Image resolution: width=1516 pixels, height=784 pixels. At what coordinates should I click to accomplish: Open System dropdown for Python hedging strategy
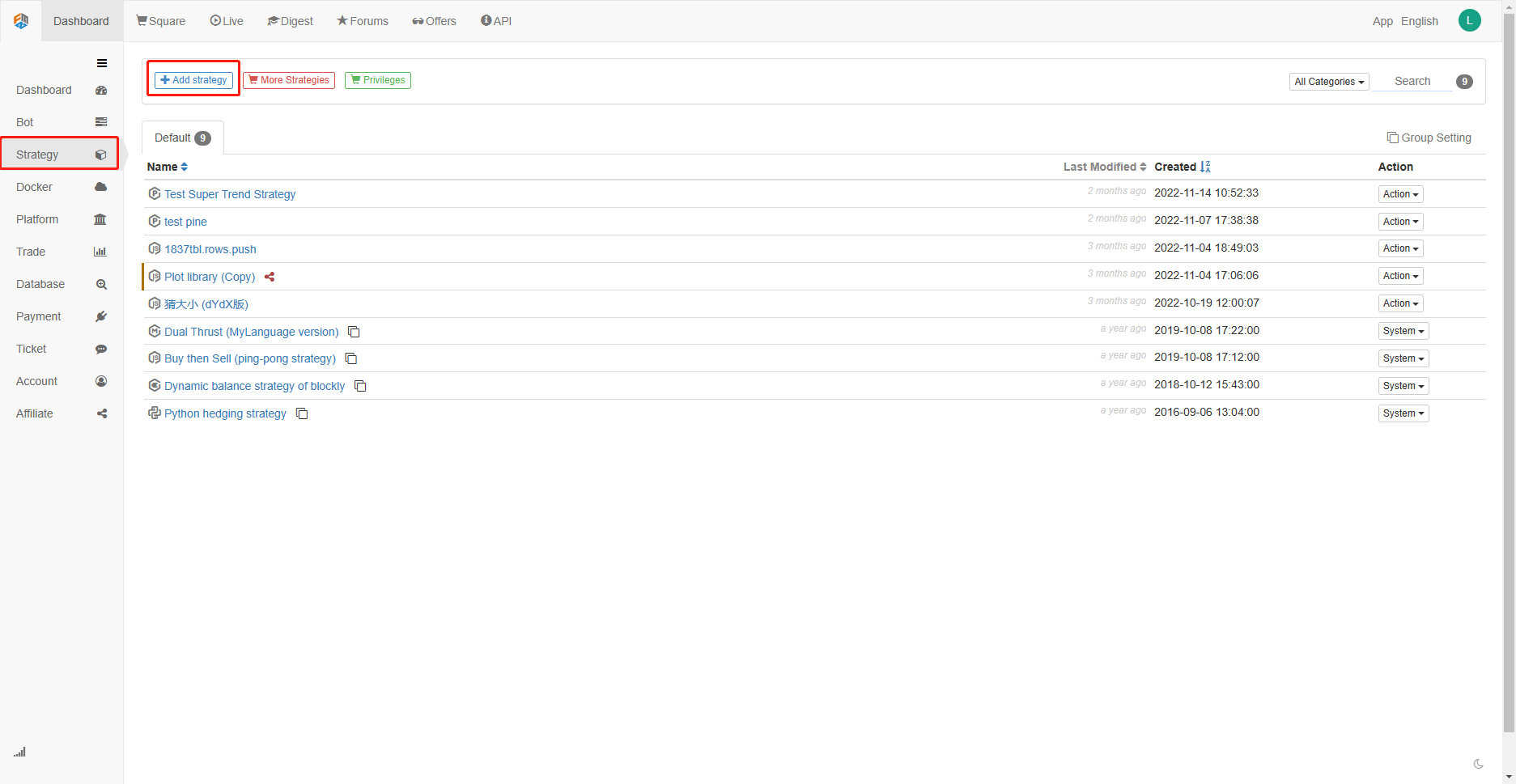pos(1403,413)
